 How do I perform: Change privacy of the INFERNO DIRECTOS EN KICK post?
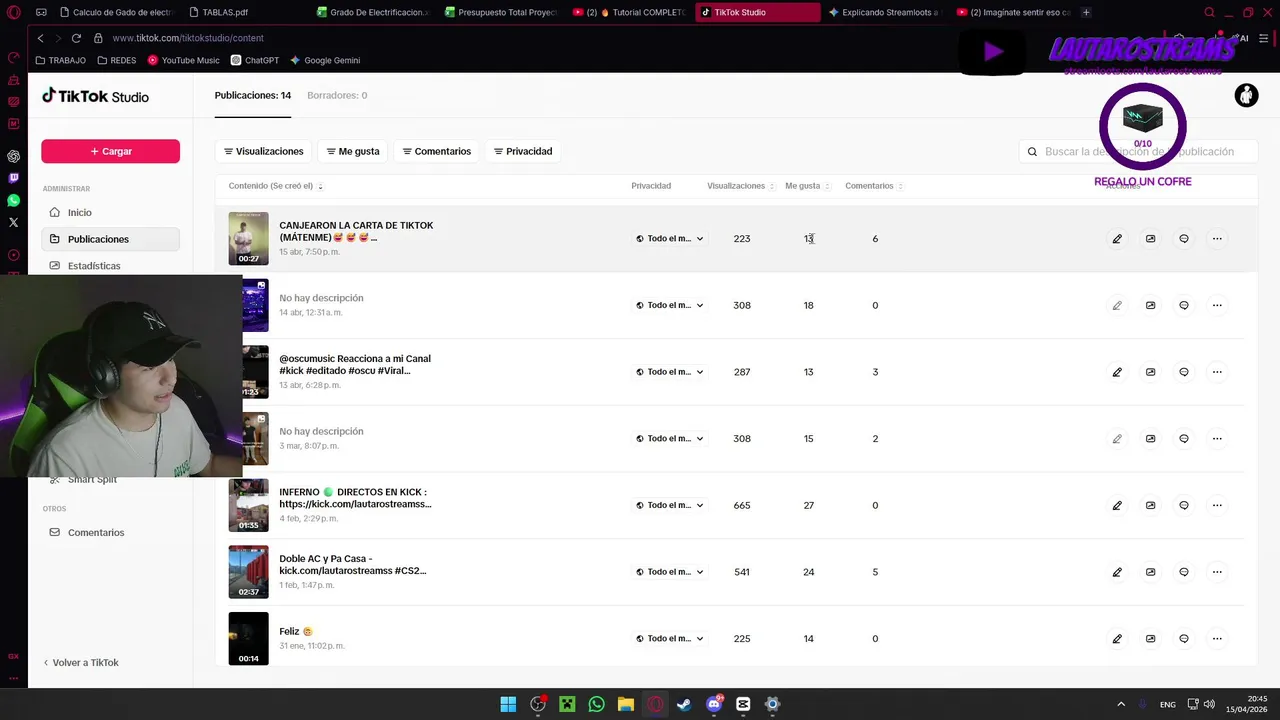pos(670,505)
